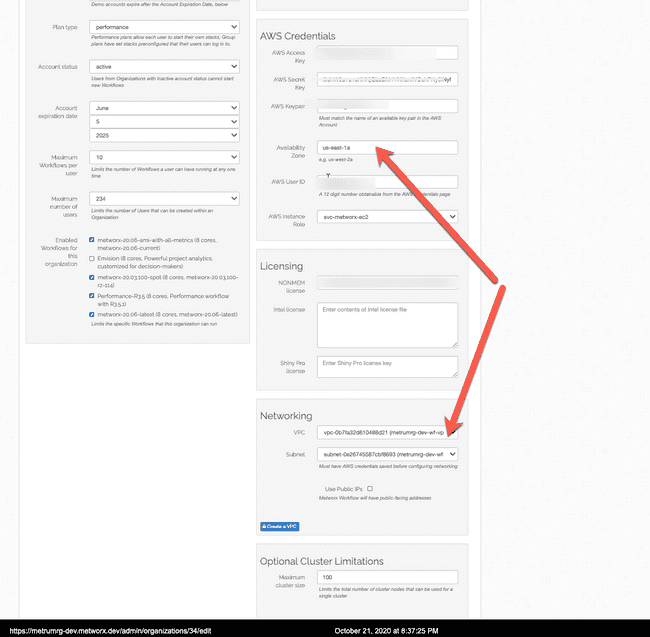Open Maximum Workflows per user dropdown
This screenshot has height=637, width=650.
[x=164, y=157]
